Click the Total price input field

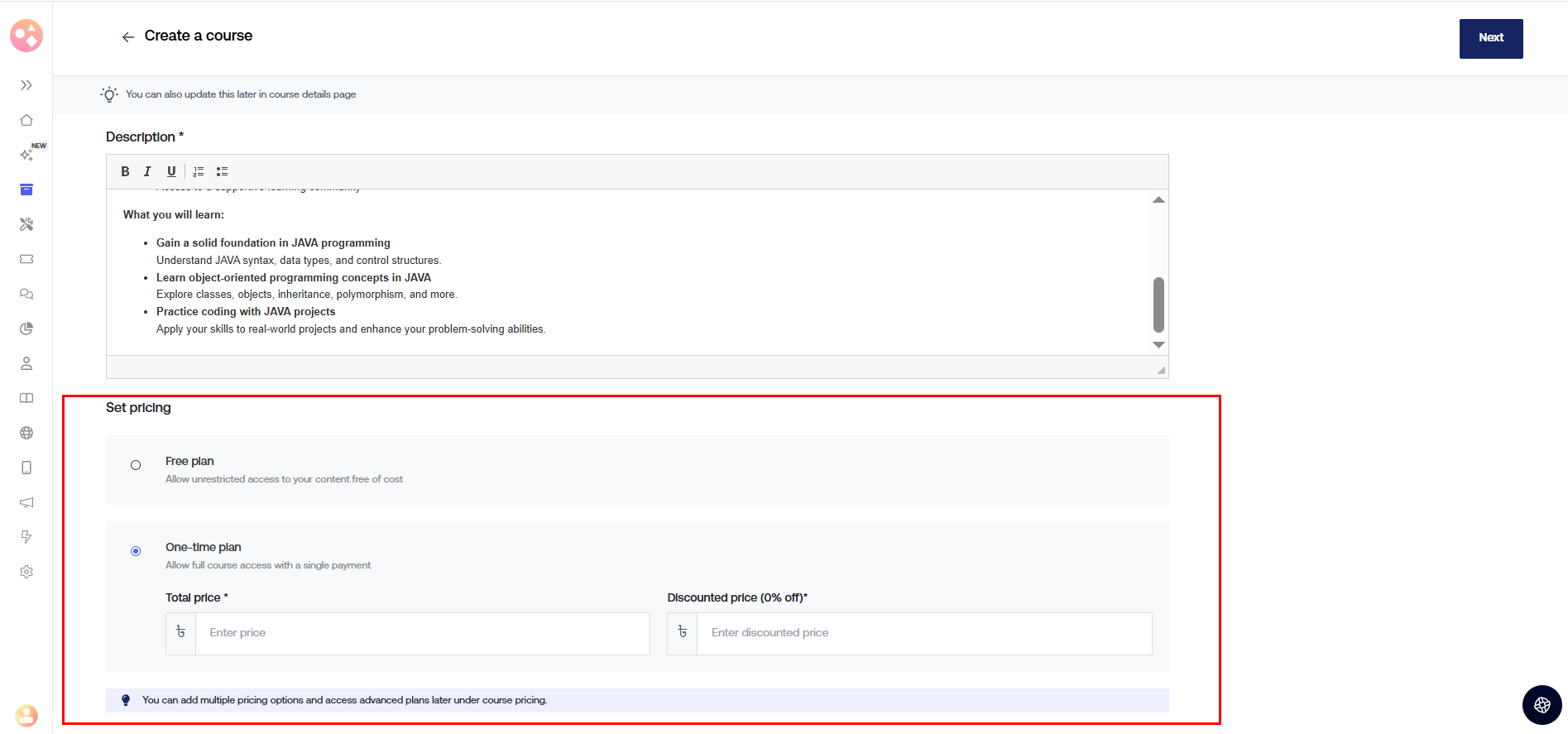(422, 633)
